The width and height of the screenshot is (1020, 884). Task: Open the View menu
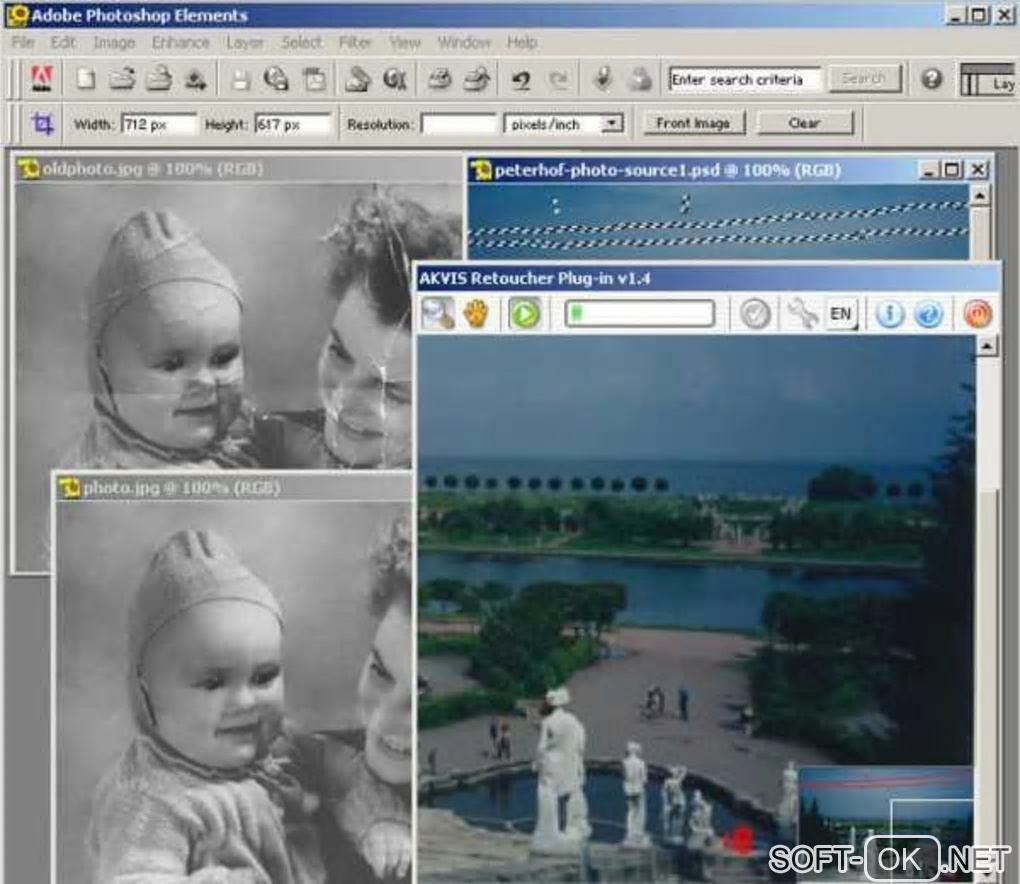click(x=405, y=43)
